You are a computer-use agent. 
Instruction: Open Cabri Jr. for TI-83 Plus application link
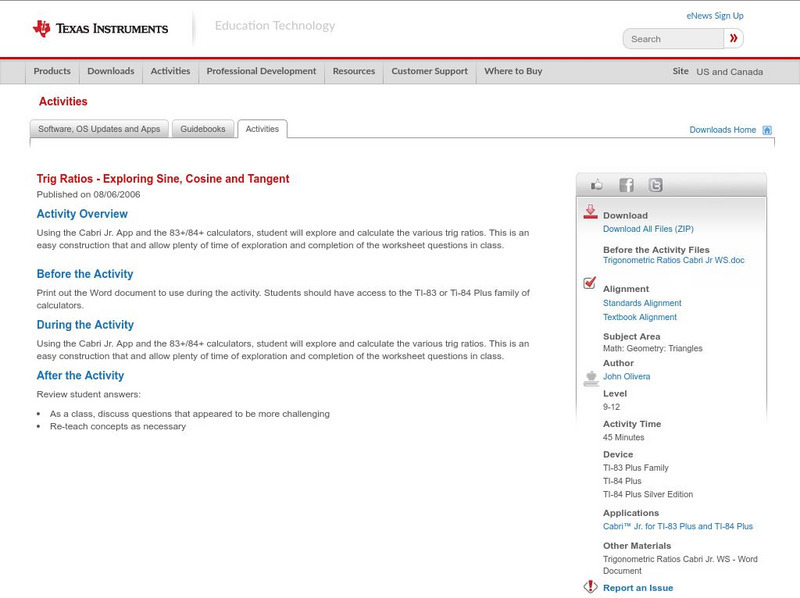click(x=678, y=527)
